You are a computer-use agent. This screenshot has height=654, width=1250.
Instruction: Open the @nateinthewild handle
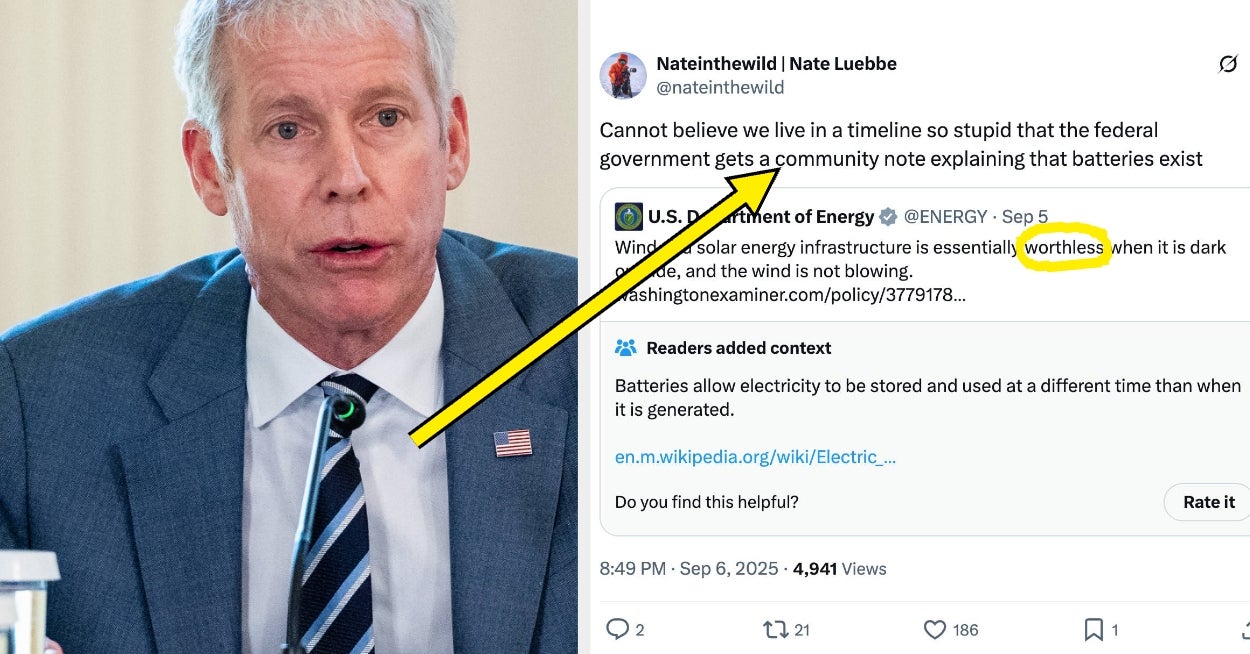[720, 88]
